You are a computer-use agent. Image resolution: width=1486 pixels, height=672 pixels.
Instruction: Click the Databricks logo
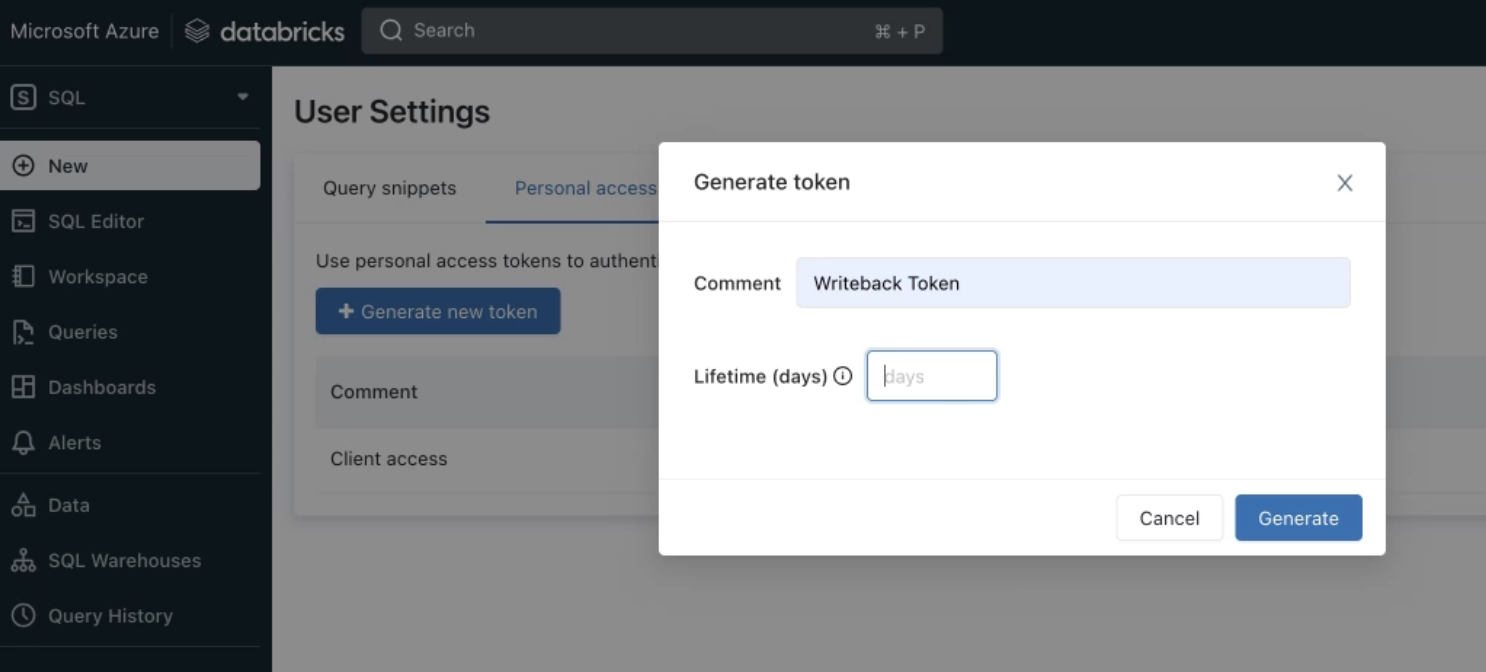click(x=265, y=31)
